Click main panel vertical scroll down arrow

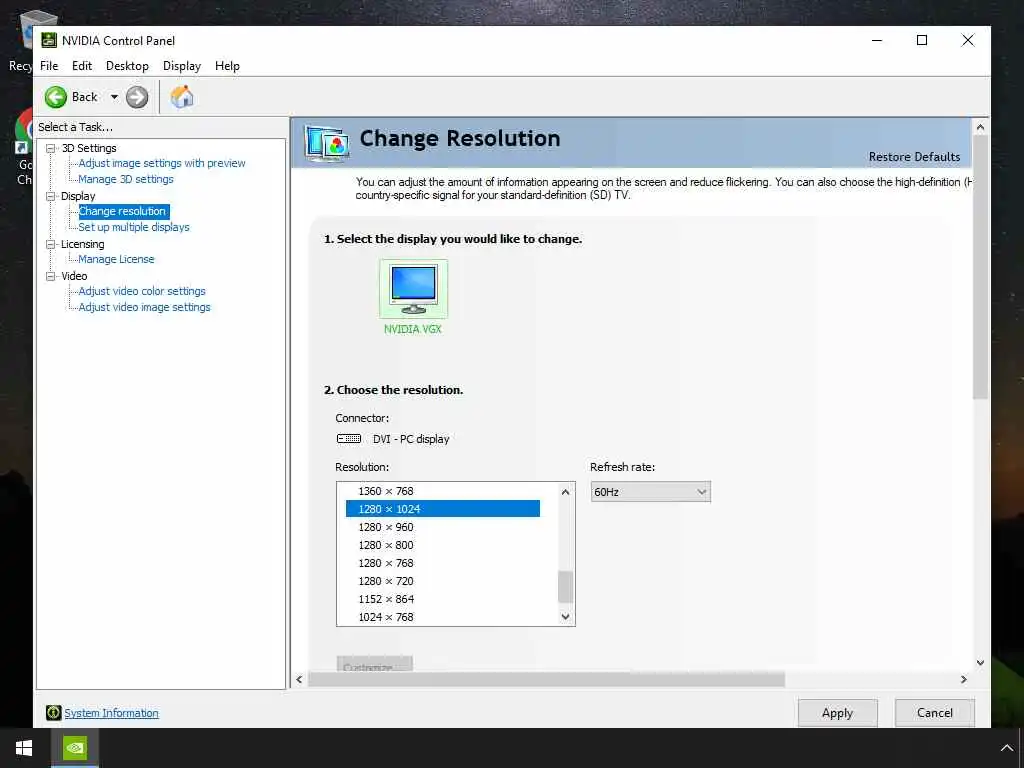point(980,662)
